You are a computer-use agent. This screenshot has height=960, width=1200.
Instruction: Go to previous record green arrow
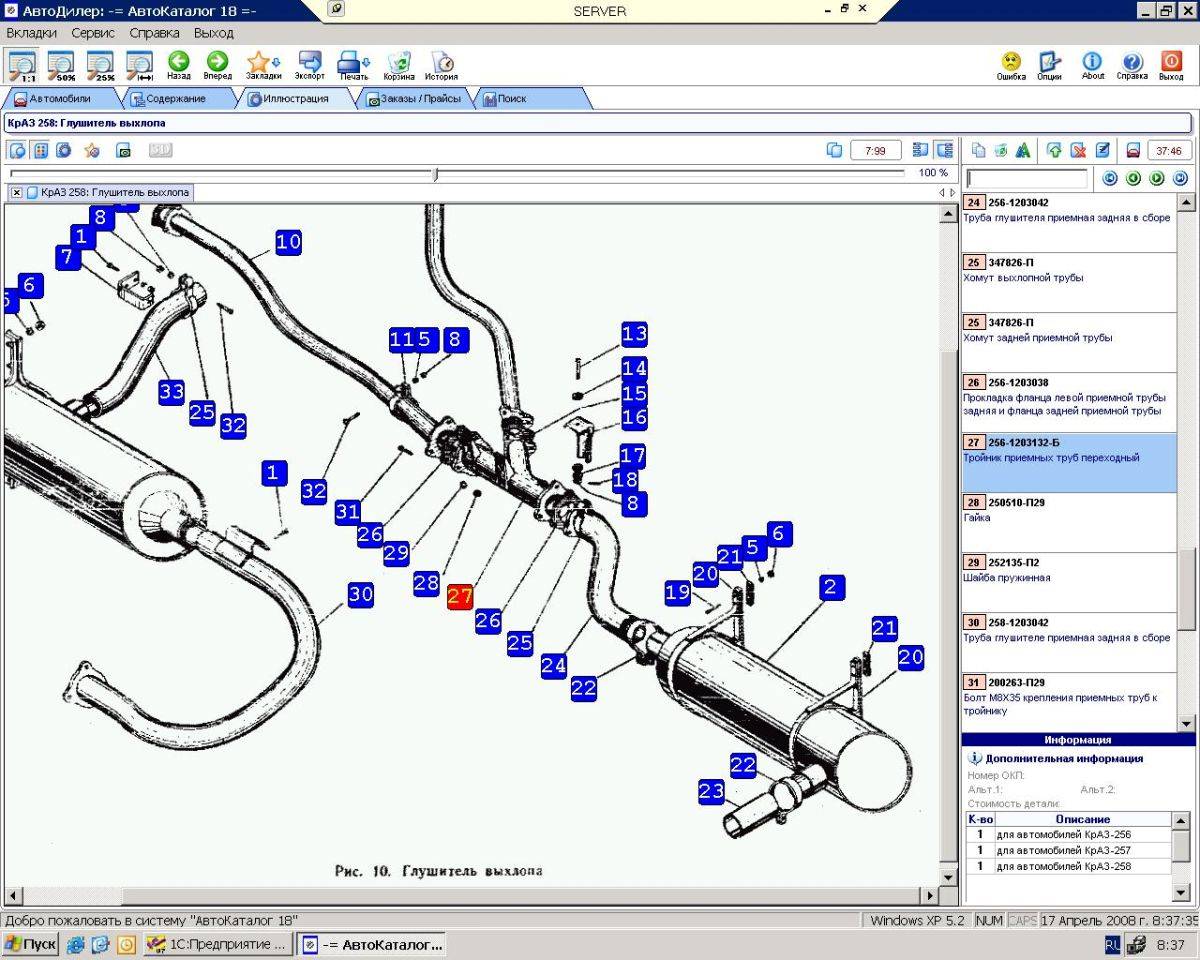click(x=1133, y=178)
